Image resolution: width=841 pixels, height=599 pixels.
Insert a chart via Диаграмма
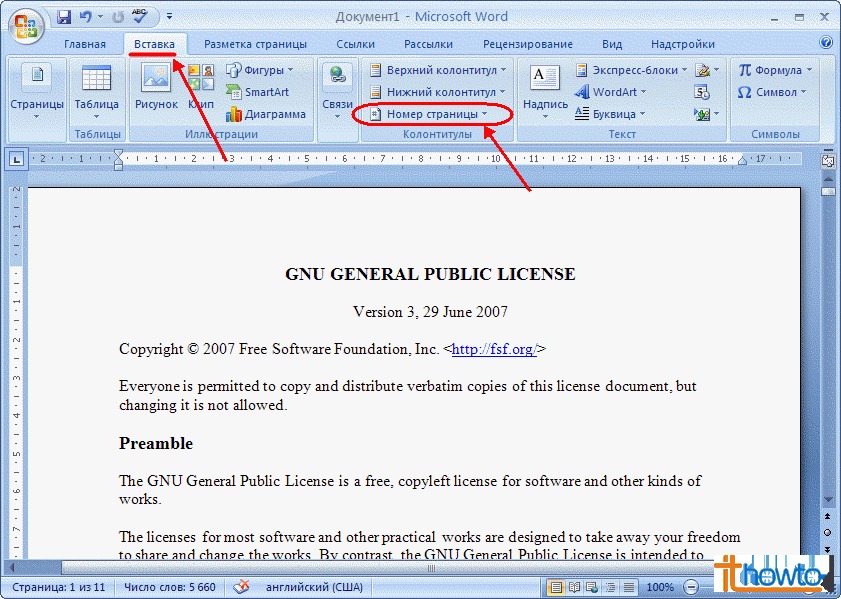pyautogui.click(x=266, y=114)
